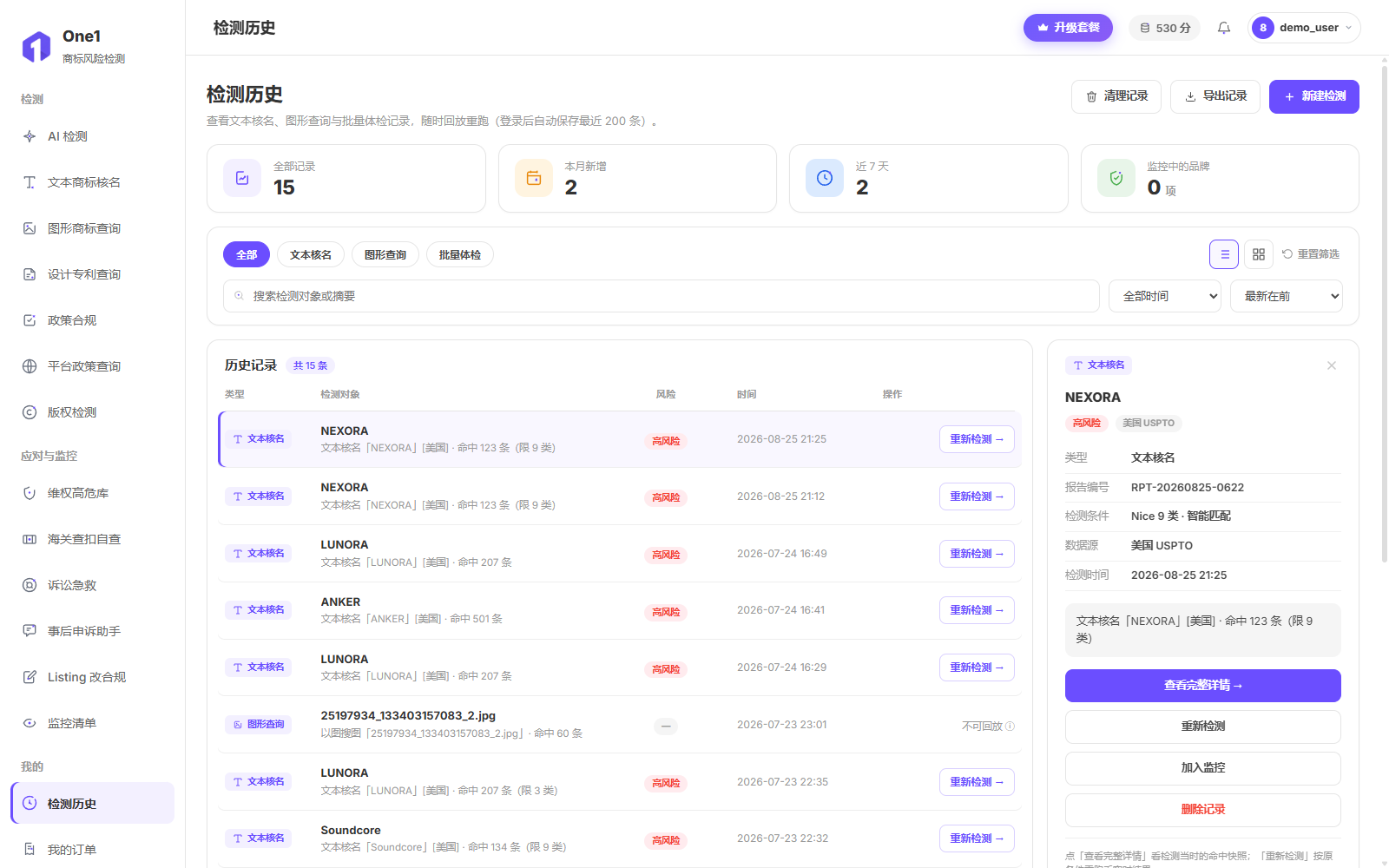Click 查看完整详情 in detail panel

click(1203, 686)
